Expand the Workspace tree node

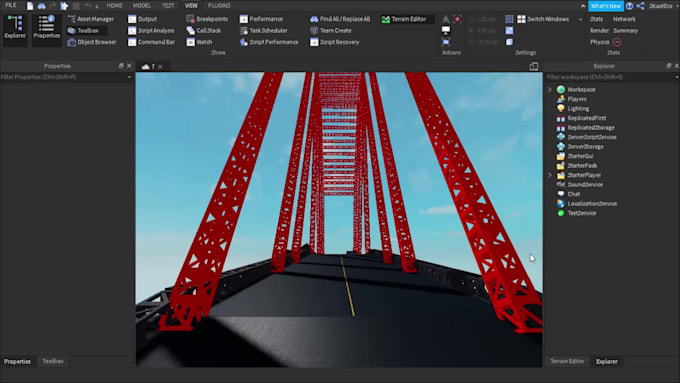click(549, 89)
